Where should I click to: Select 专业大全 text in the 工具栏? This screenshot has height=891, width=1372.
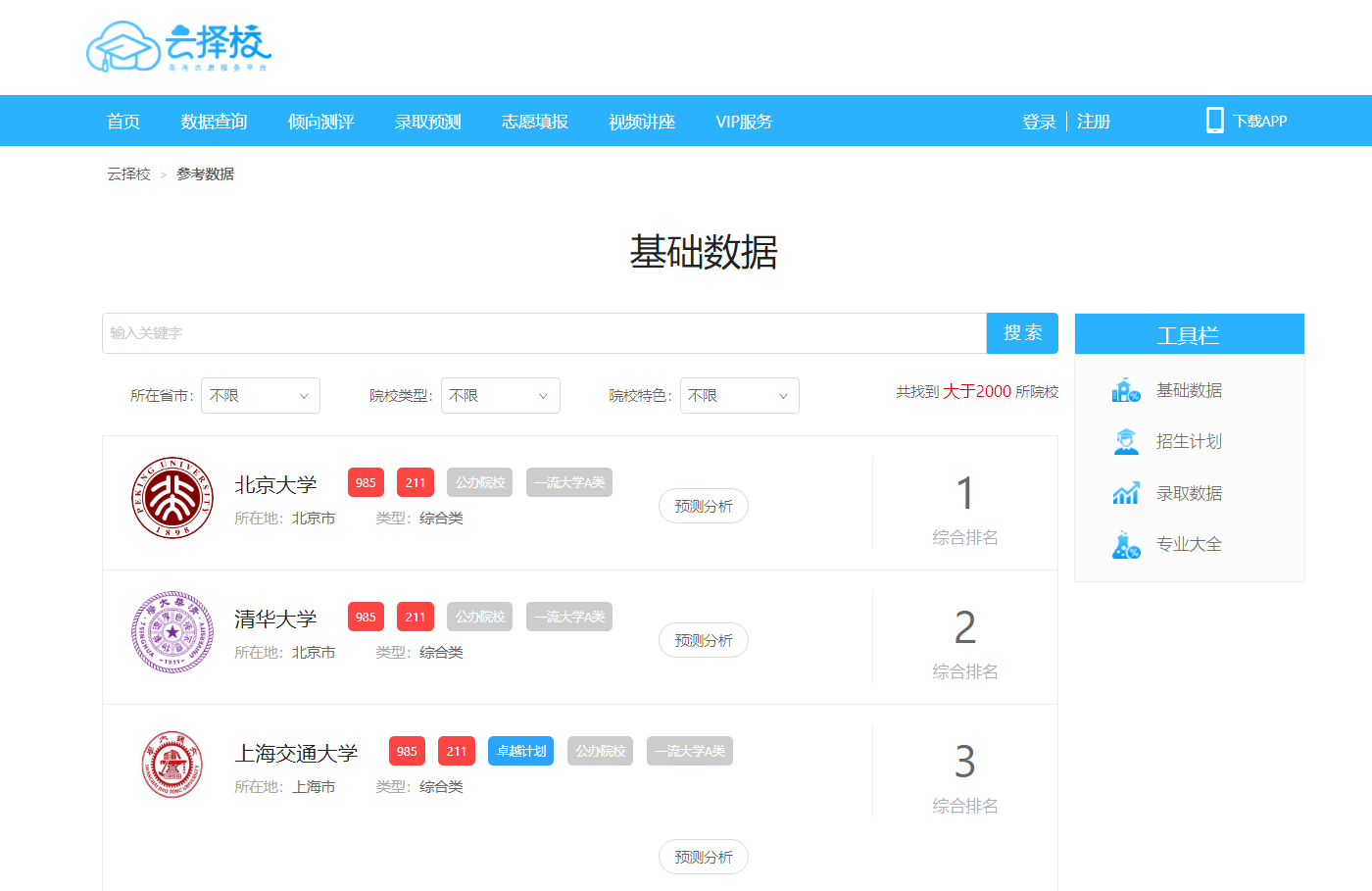(1189, 545)
